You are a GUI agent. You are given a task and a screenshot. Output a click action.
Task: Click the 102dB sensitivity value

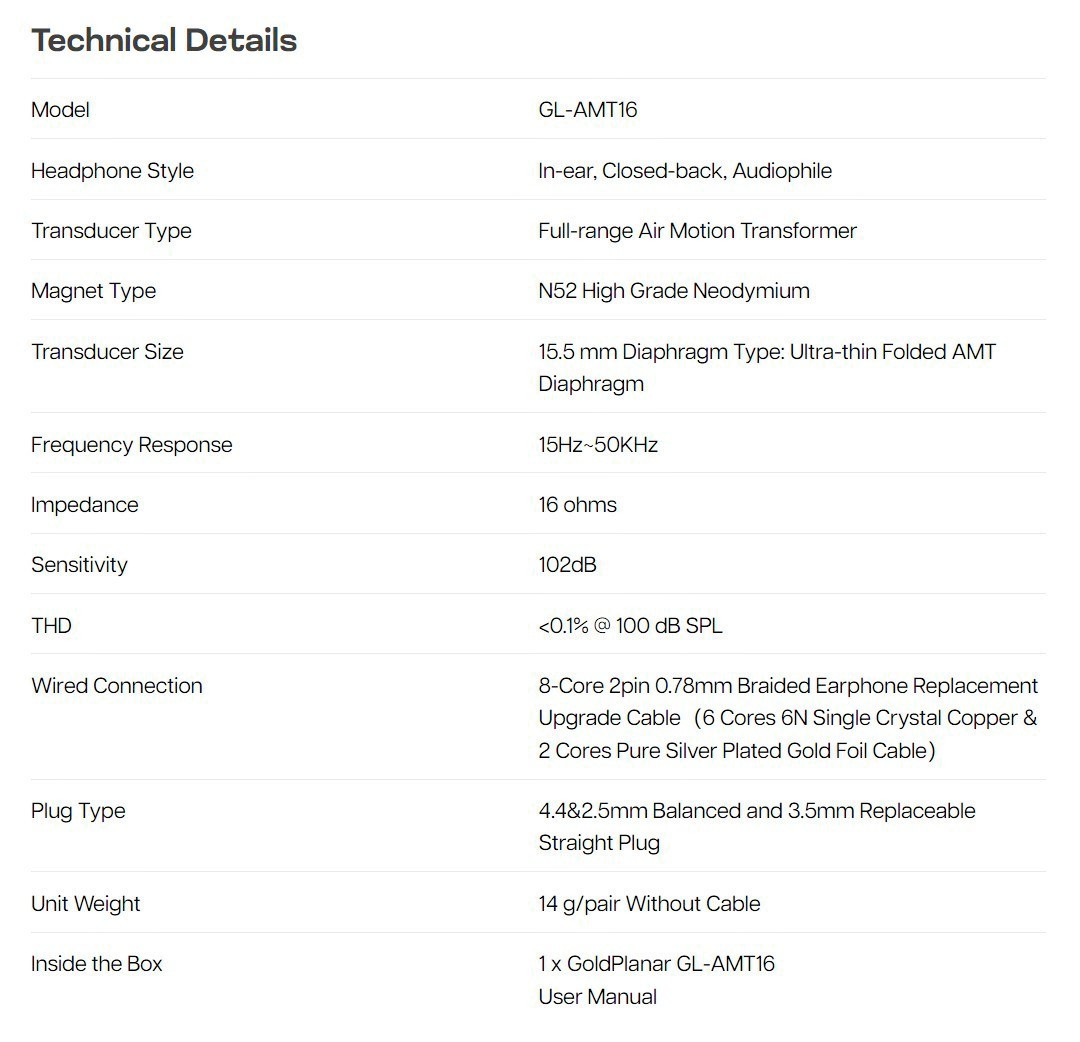pyautogui.click(x=567, y=565)
